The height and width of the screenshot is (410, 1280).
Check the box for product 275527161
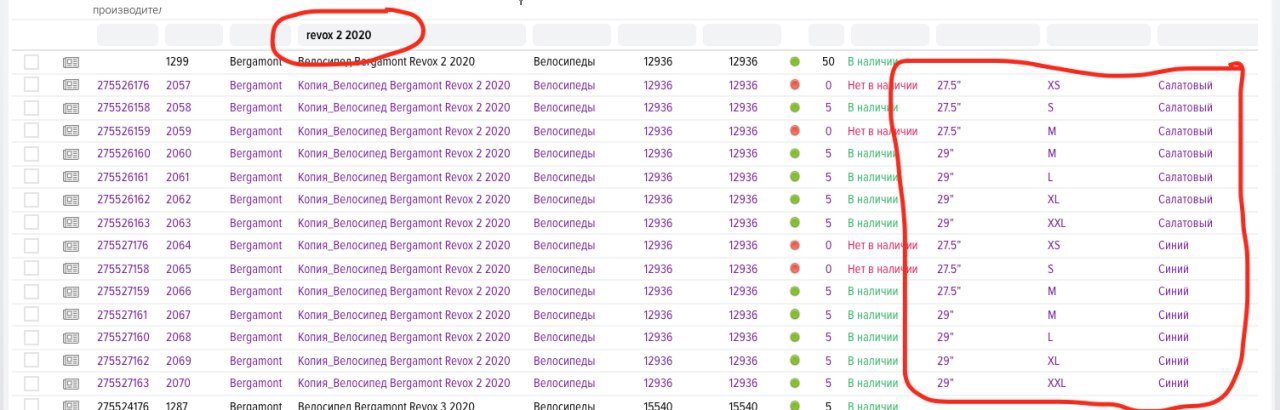point(31,315)
